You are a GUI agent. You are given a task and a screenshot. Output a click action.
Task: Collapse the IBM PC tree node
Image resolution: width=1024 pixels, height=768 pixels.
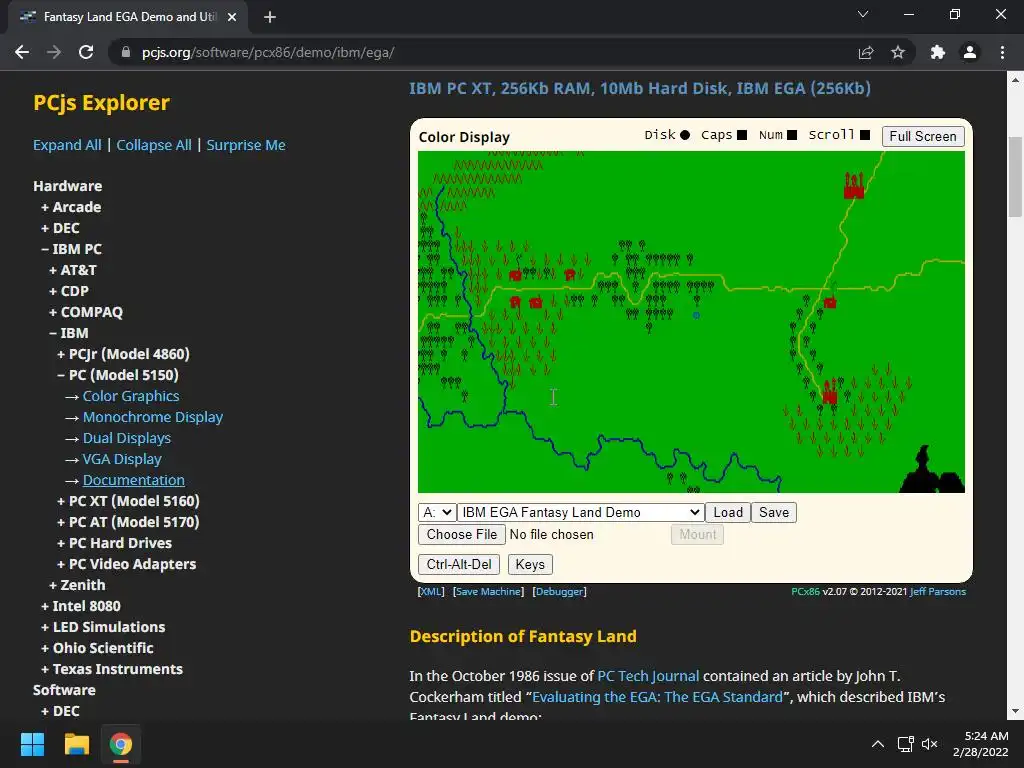point(71,249)
